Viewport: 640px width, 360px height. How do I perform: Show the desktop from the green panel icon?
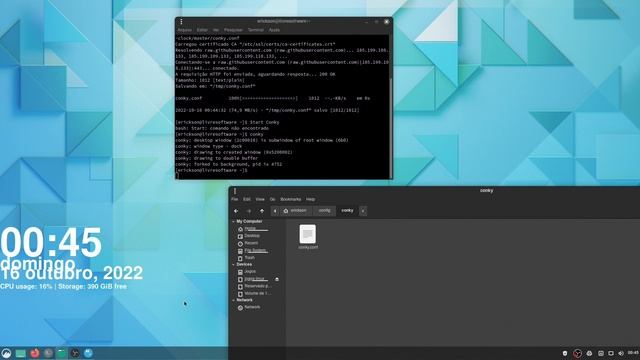[x=20, y=353]
